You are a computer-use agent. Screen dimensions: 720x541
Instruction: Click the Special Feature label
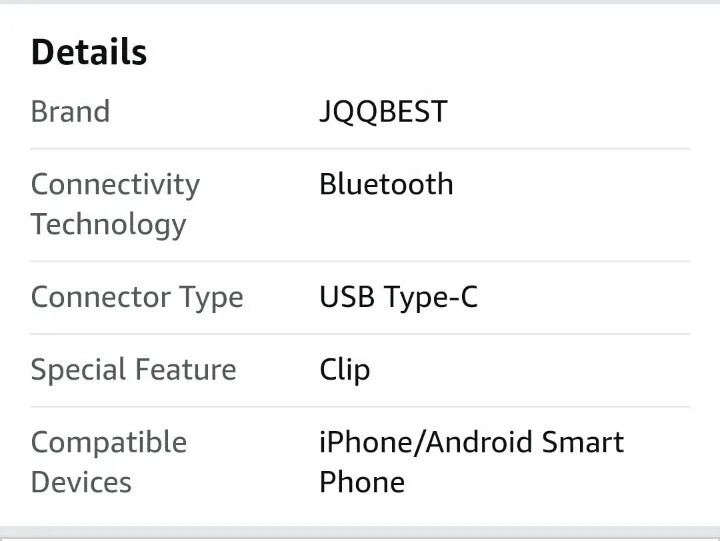click(x=133, y=370)
